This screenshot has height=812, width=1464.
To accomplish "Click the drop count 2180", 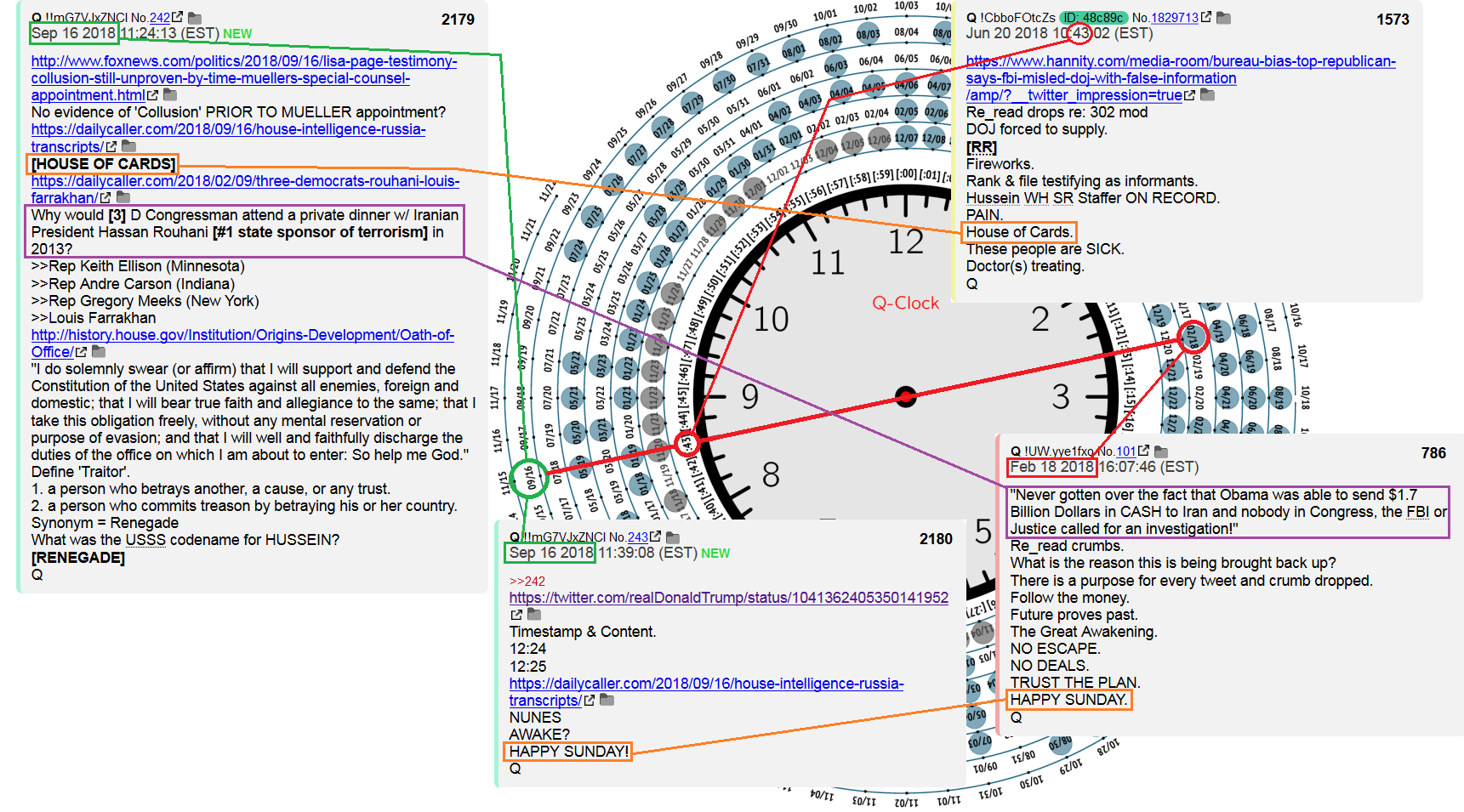I will 936,539.
